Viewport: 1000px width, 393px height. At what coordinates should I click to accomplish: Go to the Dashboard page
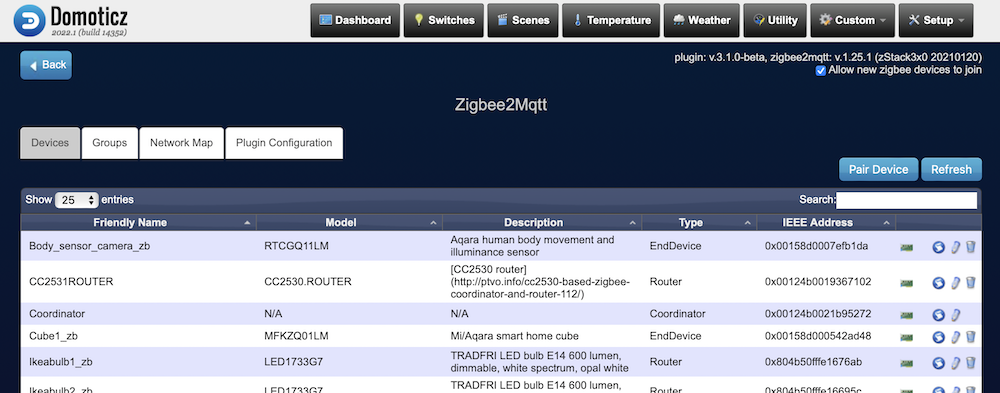(x=355, y=20)
